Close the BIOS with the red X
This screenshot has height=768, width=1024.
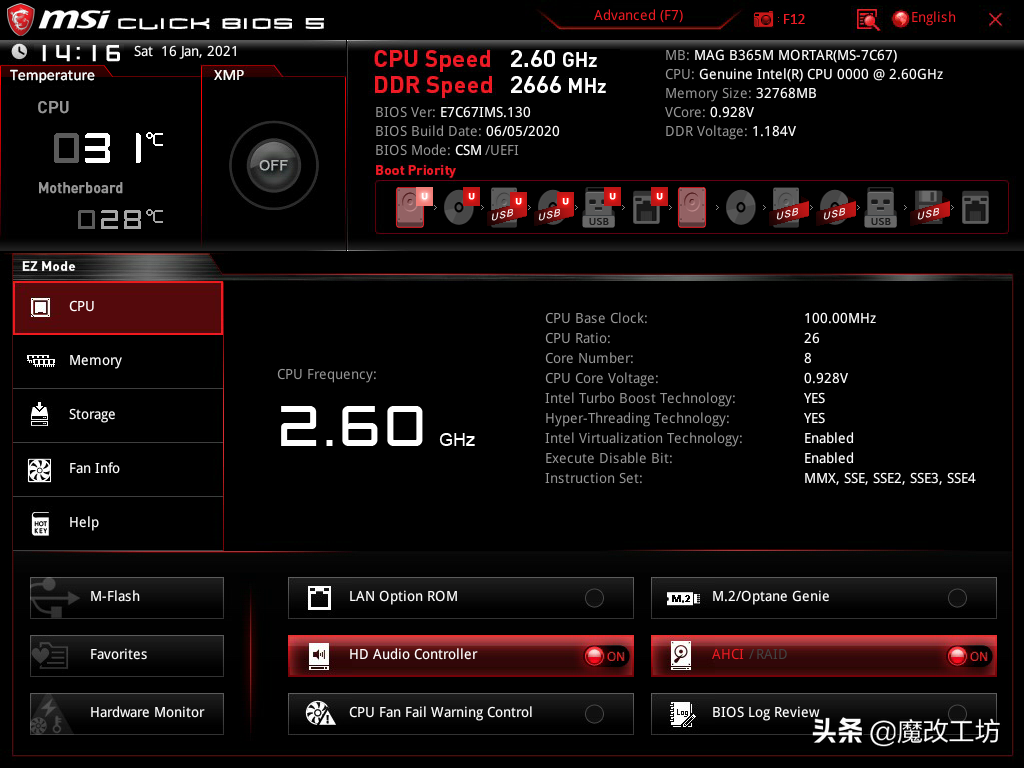[995, 20]
